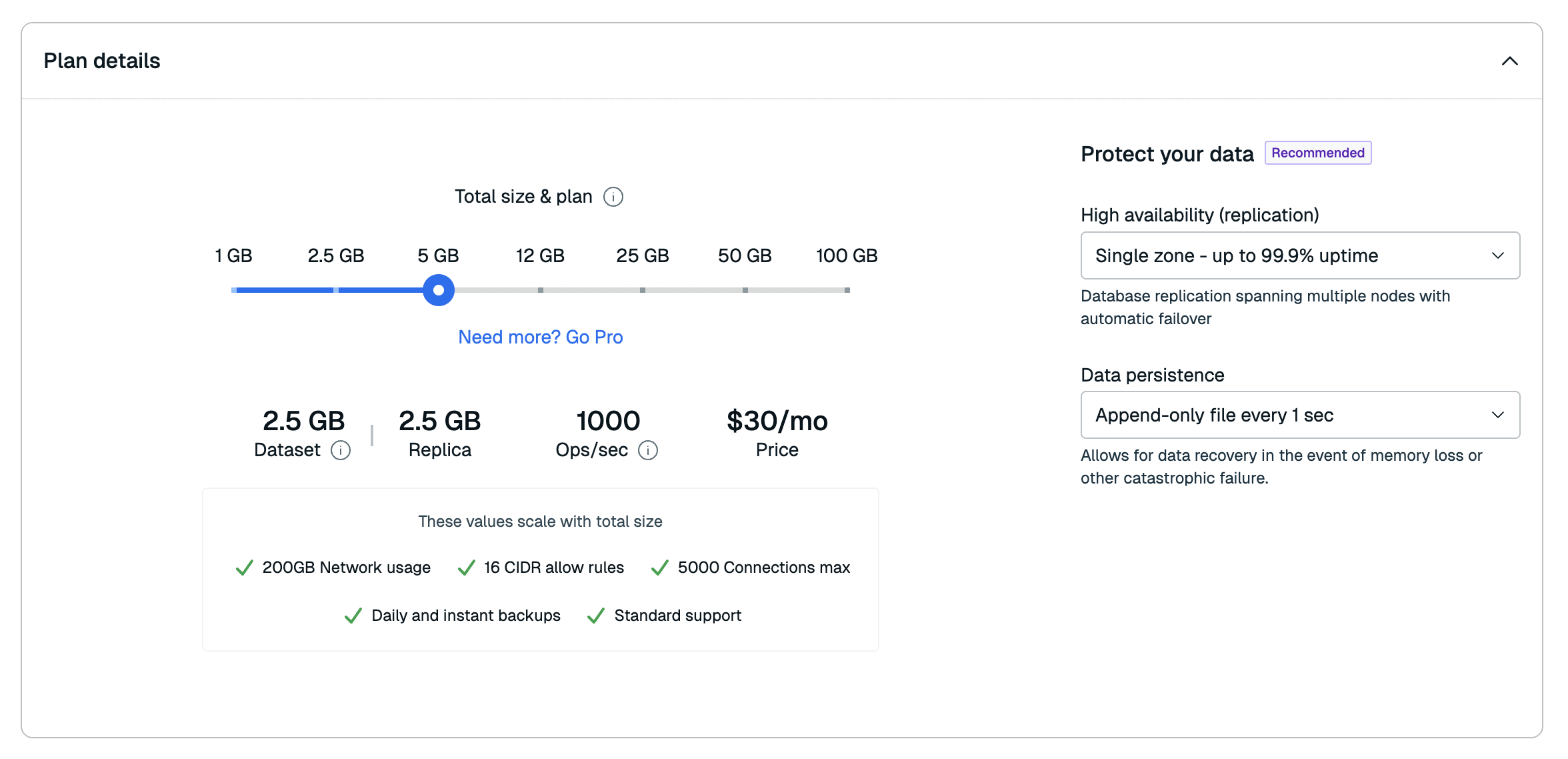
Task: Click checkmark beside 16 CIDR allow rules
Action: point(466,568)
